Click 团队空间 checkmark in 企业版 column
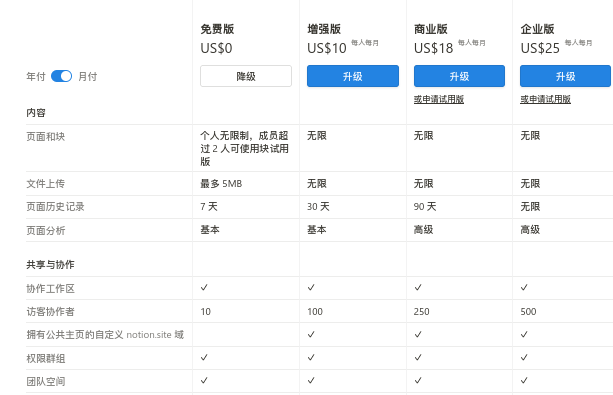The image size is (613, 395). tap(524, 380)
